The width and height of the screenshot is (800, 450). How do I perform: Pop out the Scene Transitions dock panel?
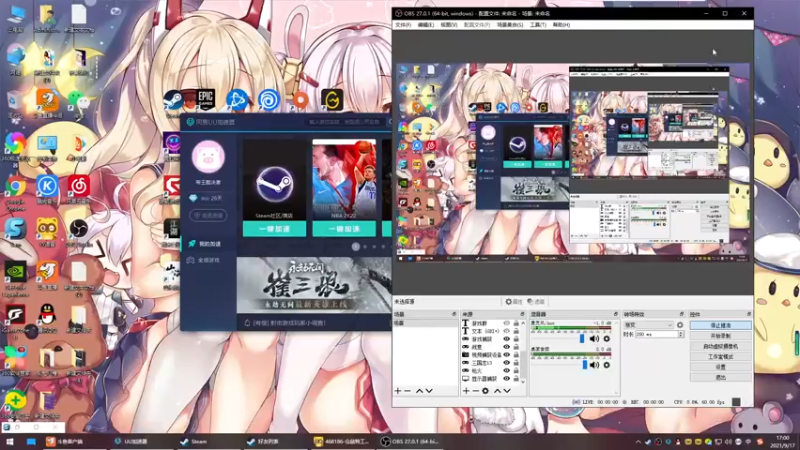[x=682, y=314]
